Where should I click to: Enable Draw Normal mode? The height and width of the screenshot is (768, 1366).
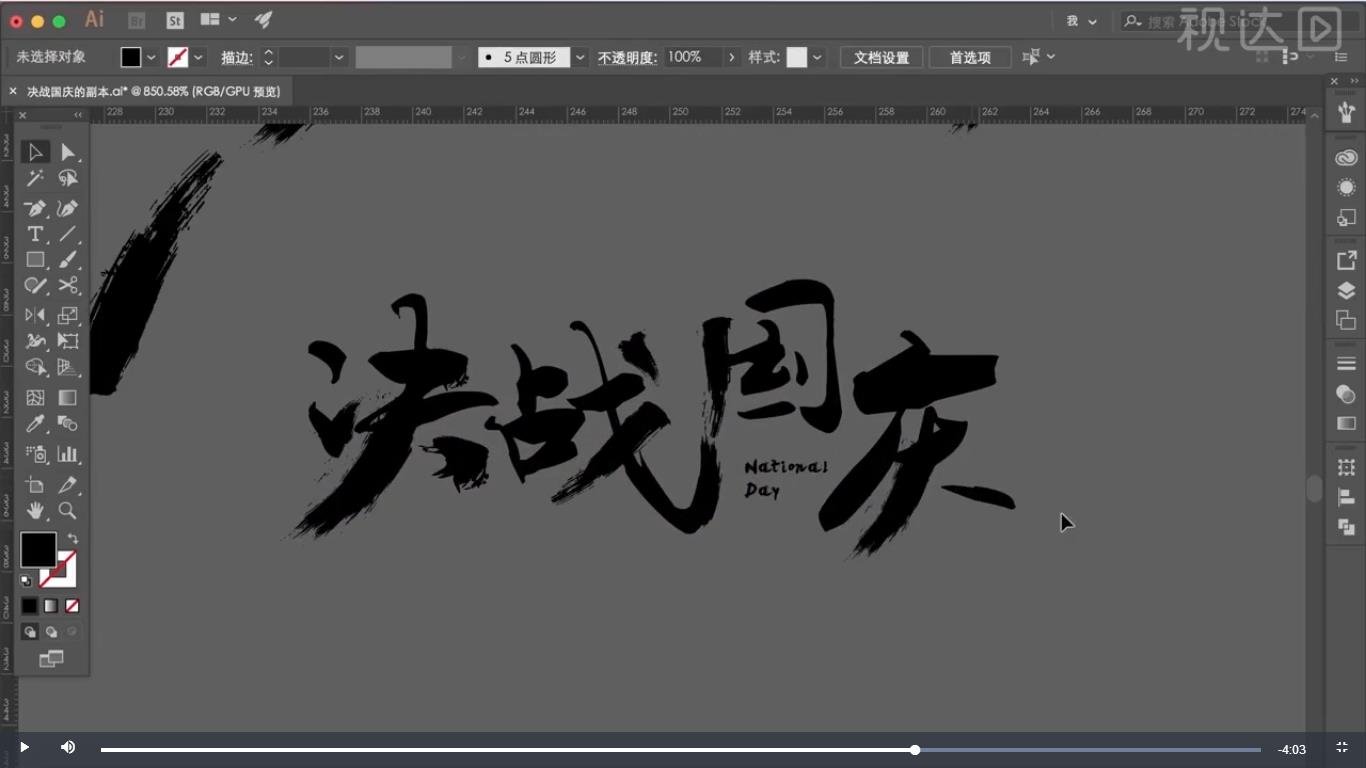(30, 632)
